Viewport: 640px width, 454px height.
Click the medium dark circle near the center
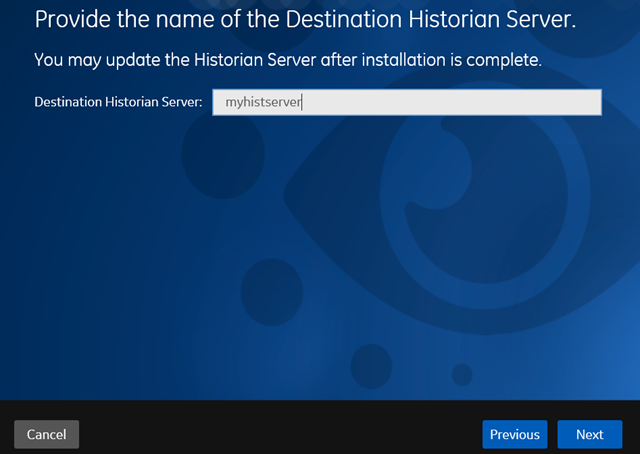click(x=272, y=292)
